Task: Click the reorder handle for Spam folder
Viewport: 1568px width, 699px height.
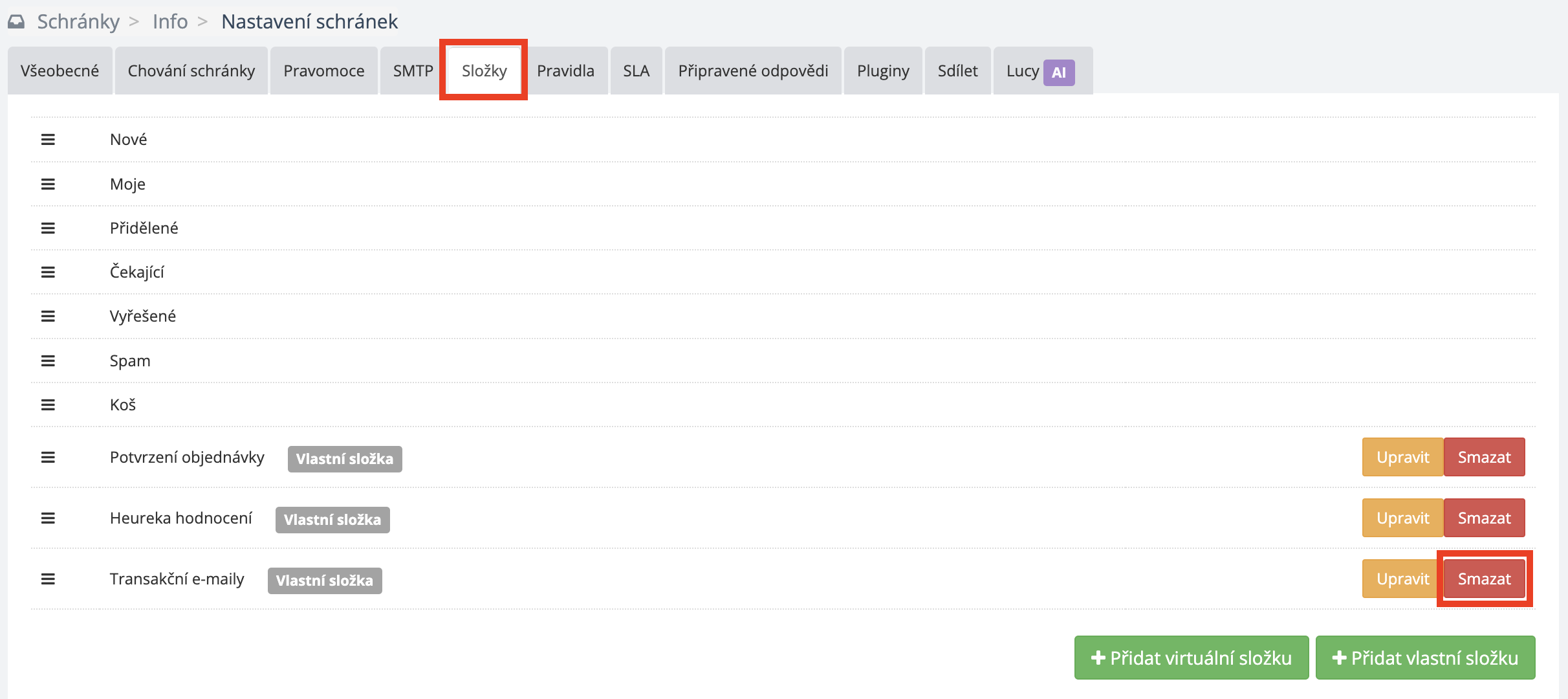Action: (x=48, y=361)
